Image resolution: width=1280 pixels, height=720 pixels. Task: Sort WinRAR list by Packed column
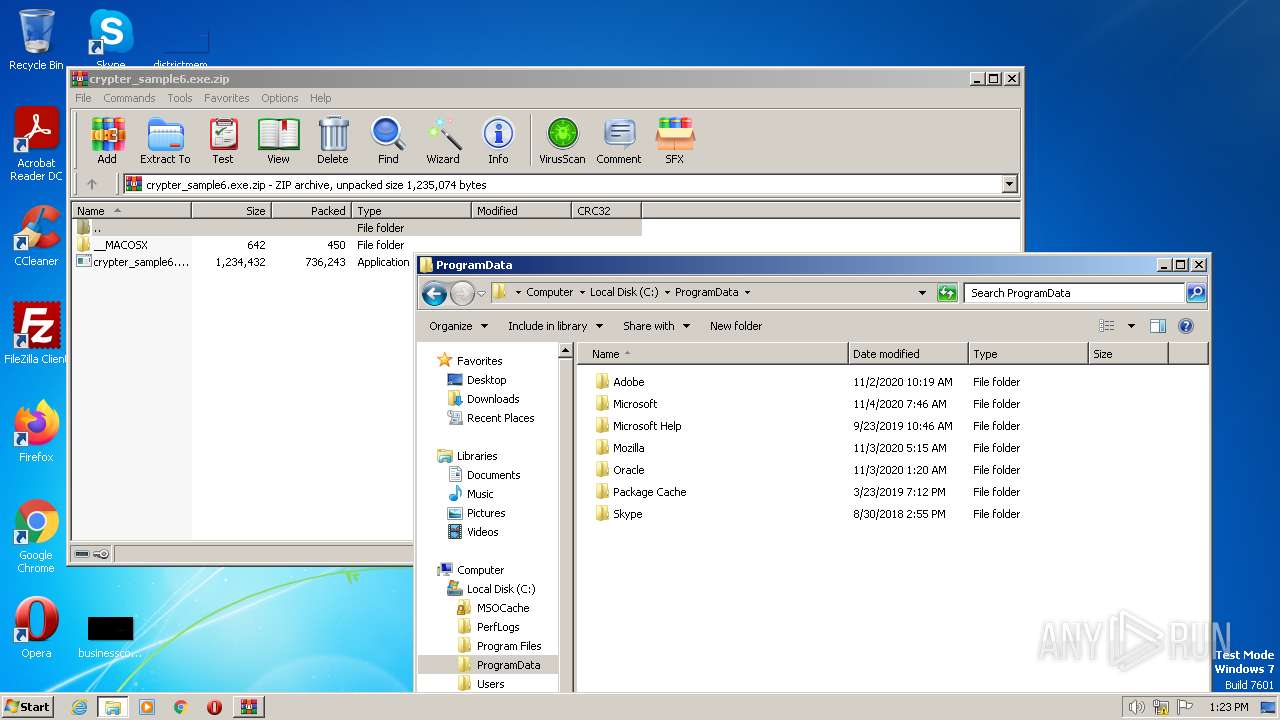[x=311, y=211]
